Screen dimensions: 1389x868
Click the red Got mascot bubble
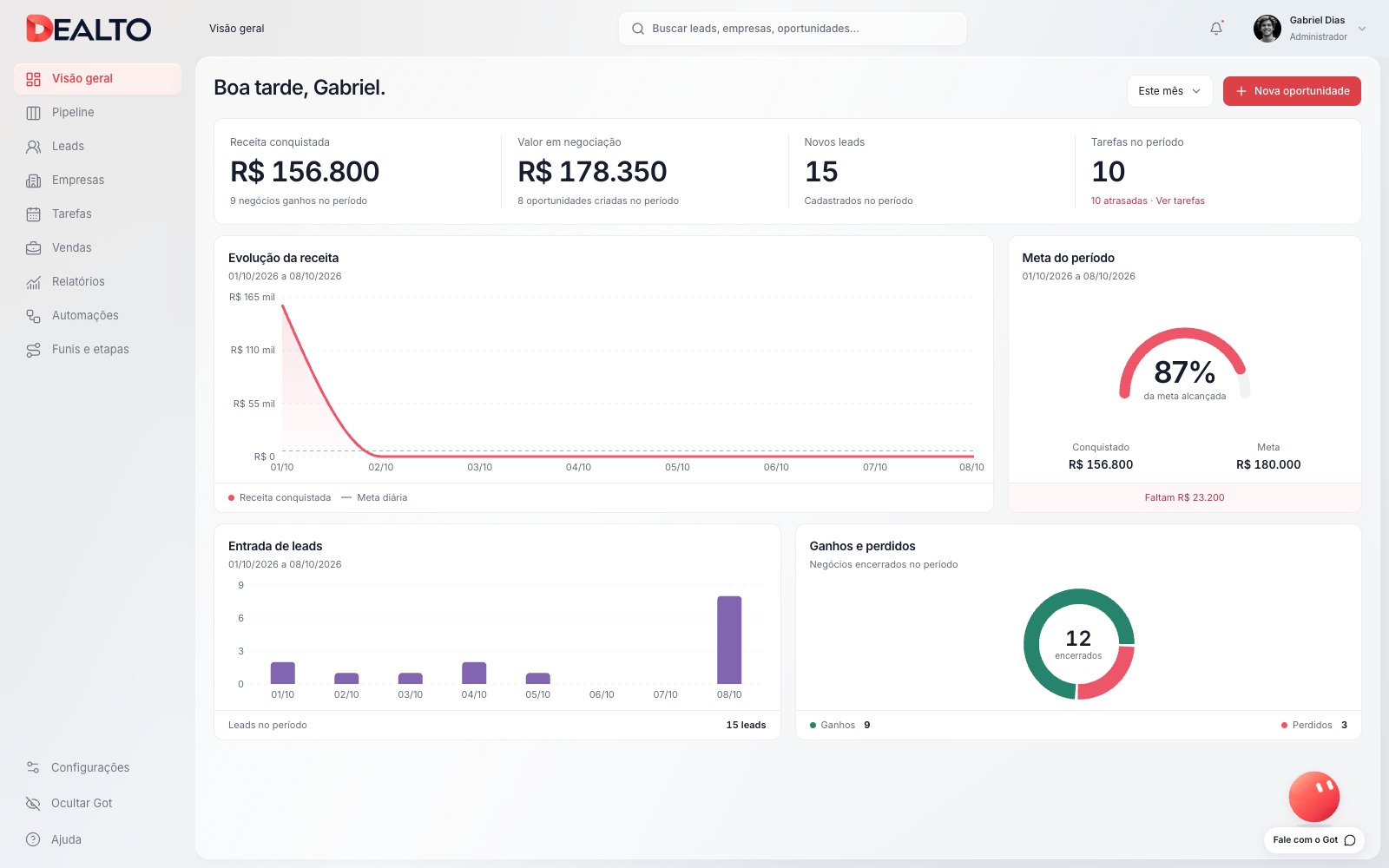click(x=1314, y=796)
